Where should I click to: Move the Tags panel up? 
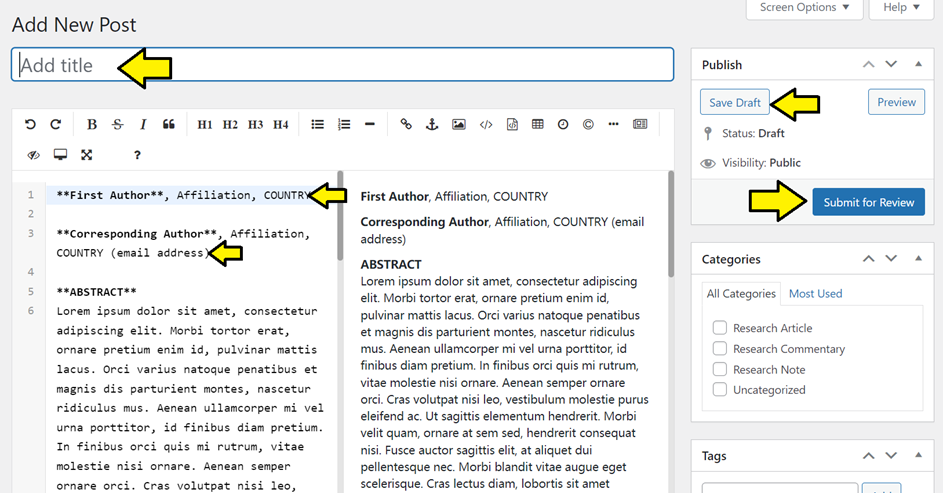coord(868,455)
